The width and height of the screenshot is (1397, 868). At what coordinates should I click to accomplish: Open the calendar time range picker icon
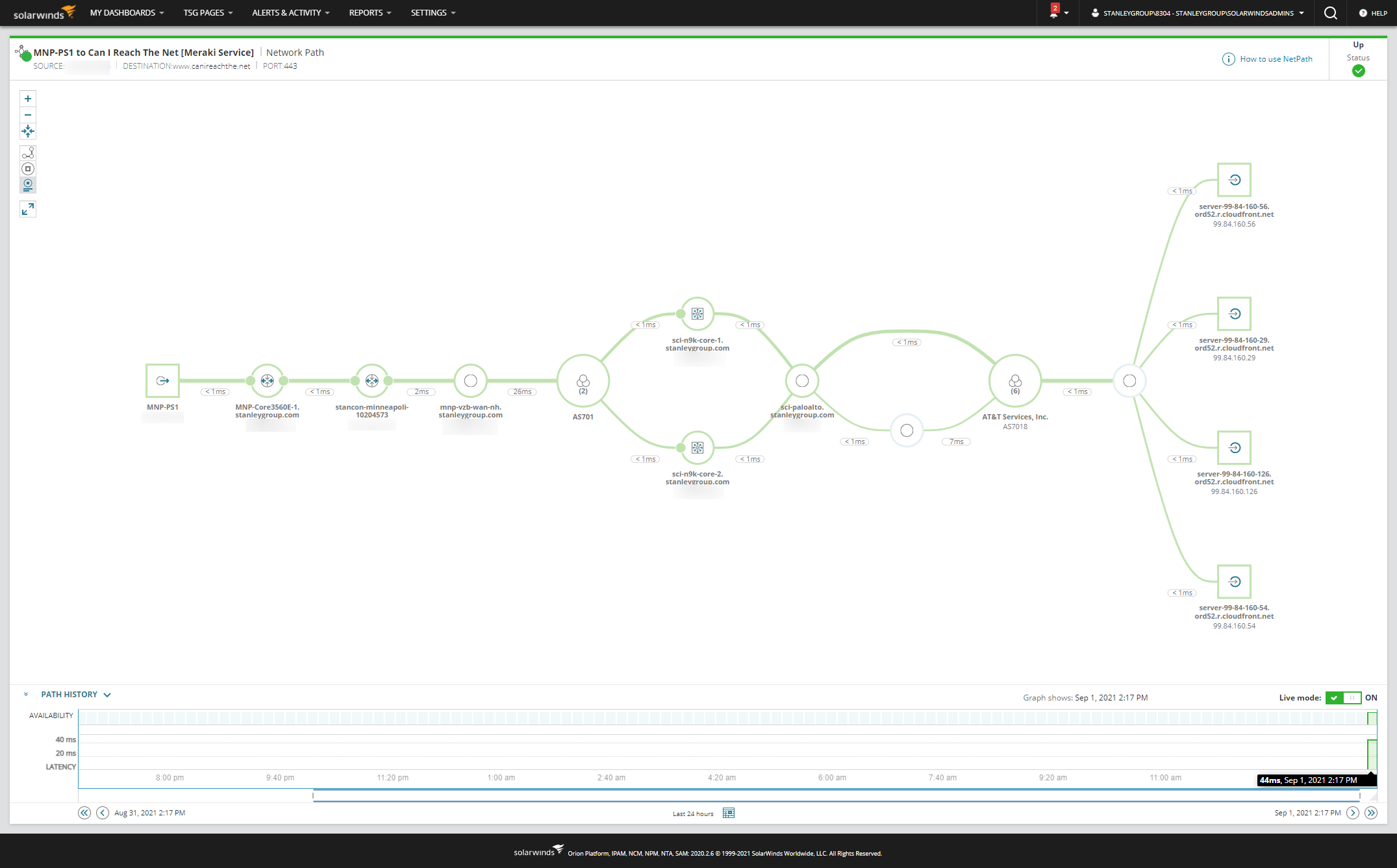pos(729,813)
